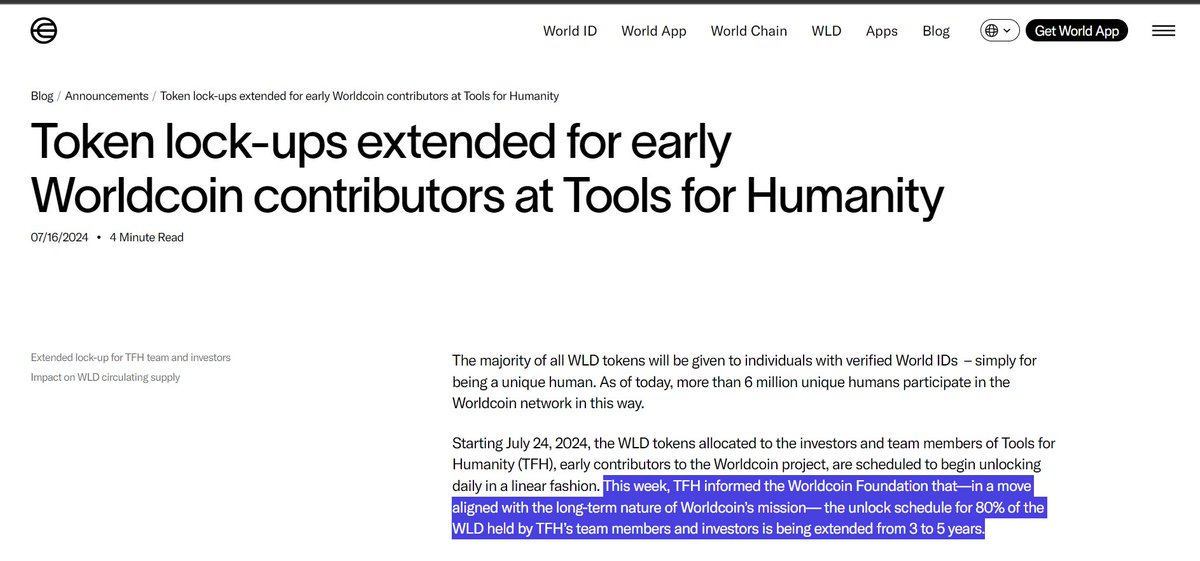
Task: Click the paragraph starting The majority of all
Action: pos(745,381)
